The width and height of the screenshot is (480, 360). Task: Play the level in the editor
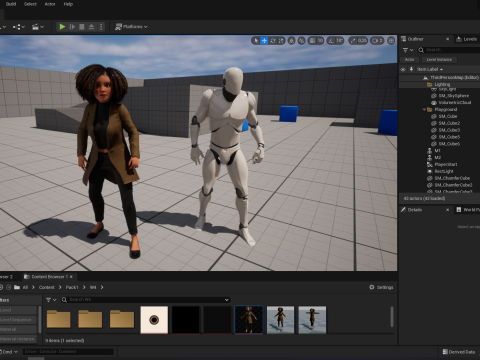[x=62, y=27]
